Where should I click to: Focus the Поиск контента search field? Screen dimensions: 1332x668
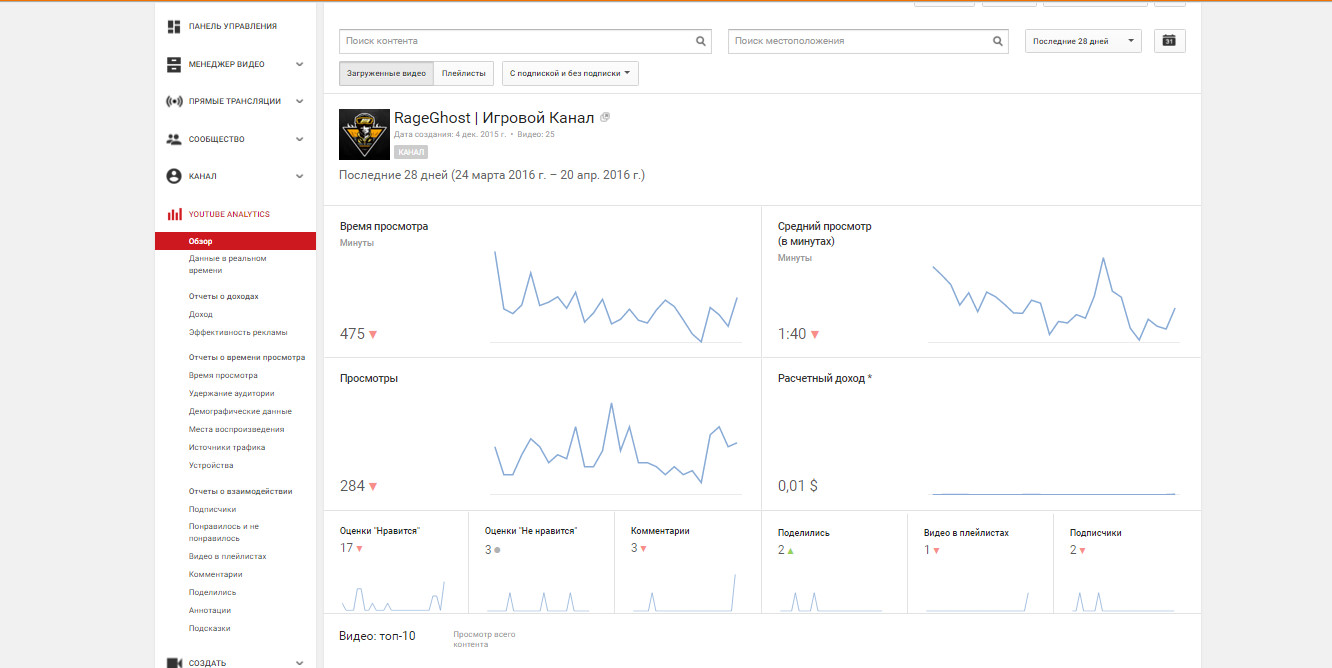click(525, 41)
